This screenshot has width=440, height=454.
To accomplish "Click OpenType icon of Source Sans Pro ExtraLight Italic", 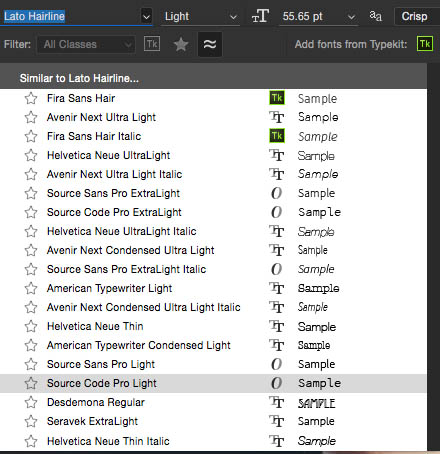I will [x=277, y=269].
